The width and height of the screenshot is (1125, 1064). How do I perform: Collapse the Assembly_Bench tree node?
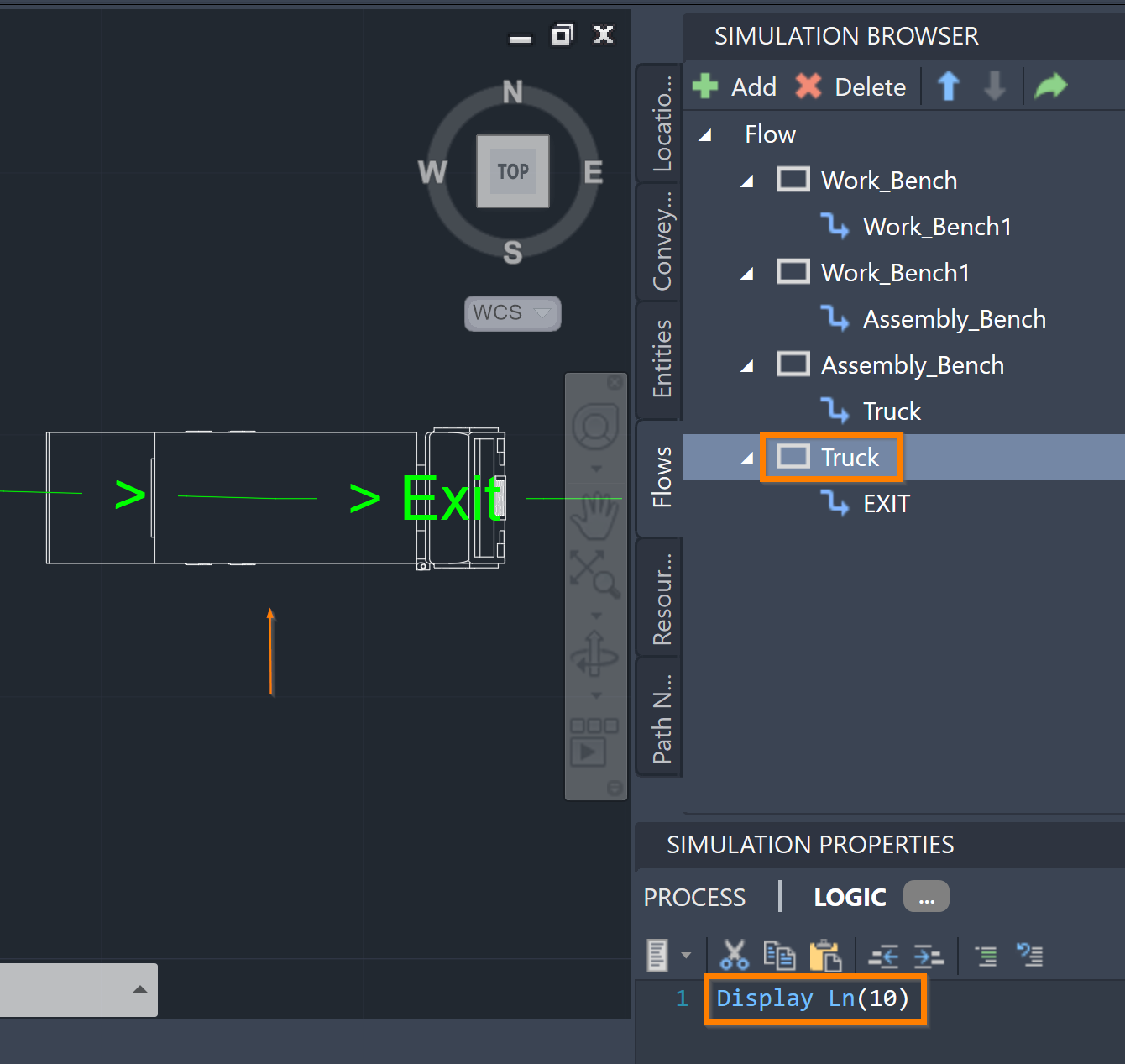pos(747,366)
